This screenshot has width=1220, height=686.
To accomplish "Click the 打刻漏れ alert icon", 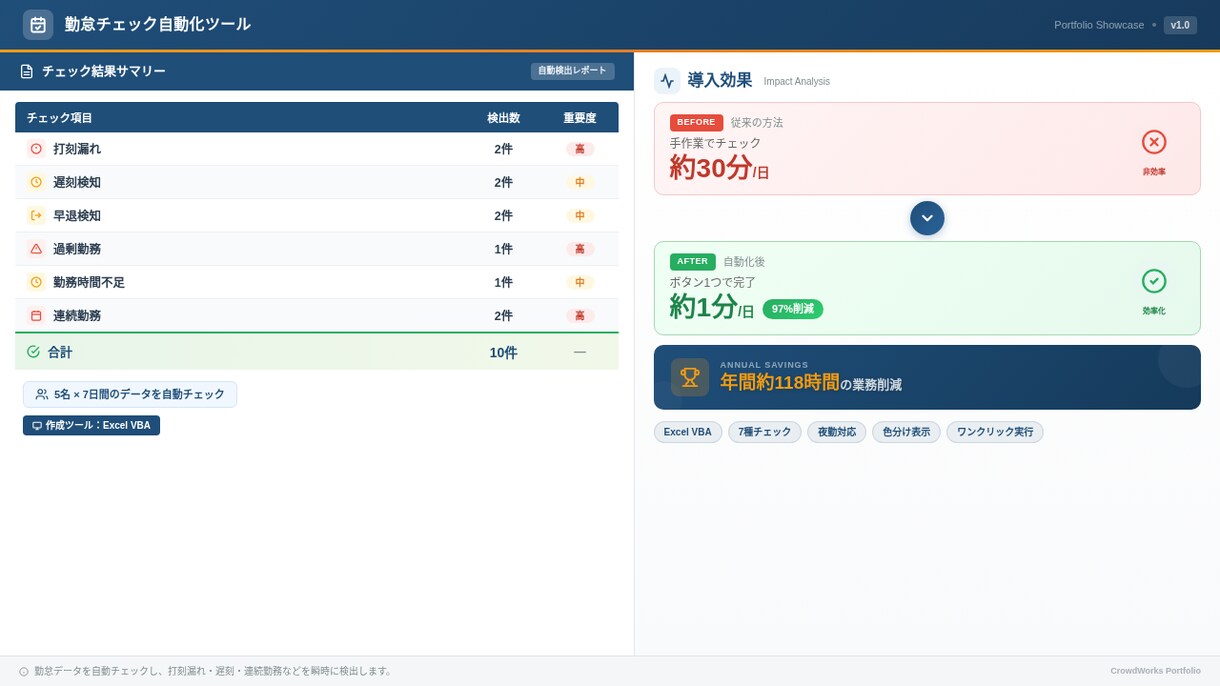I will (36, 149).
